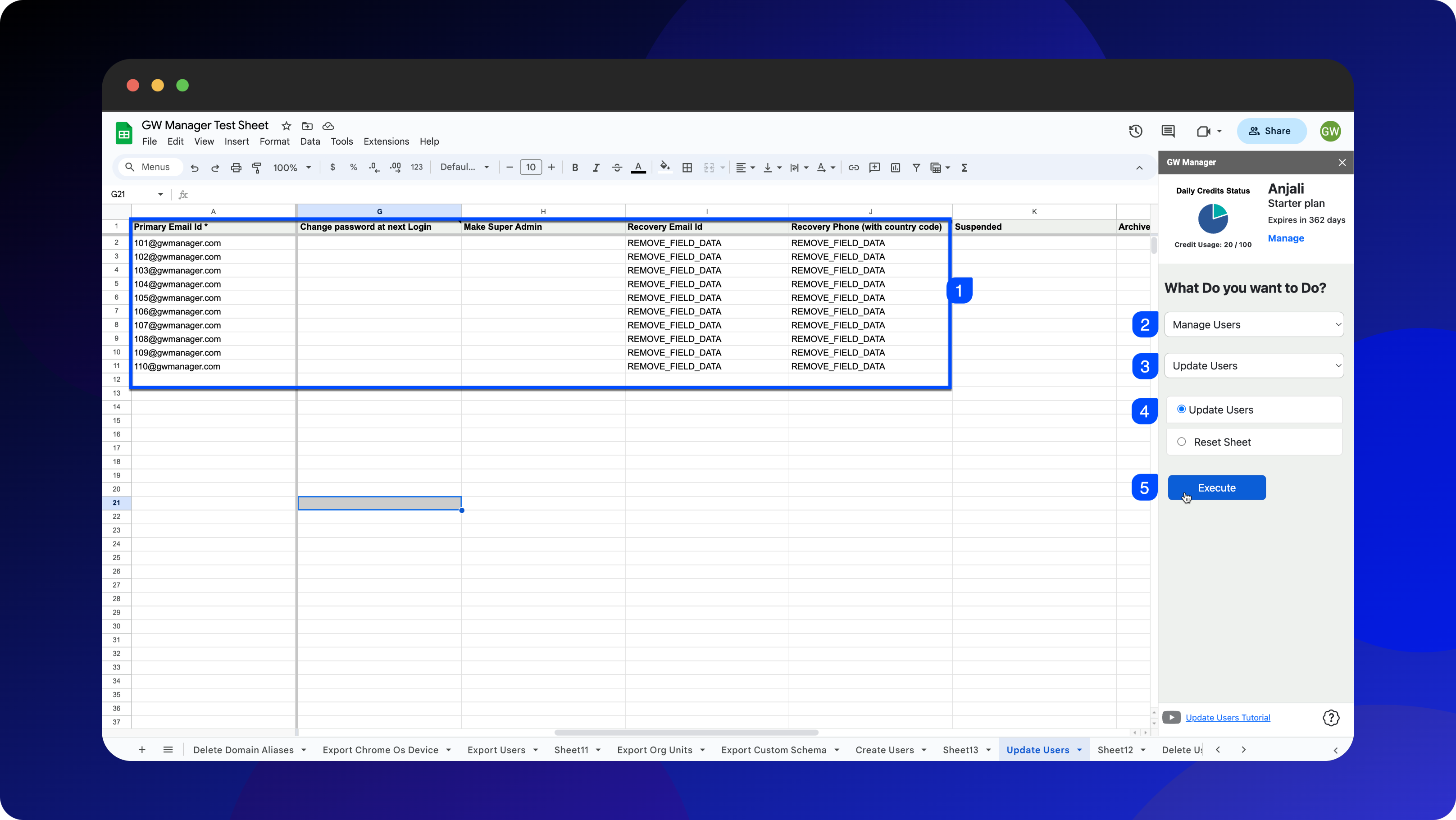
Task: Select the Reset Sheet radio button
Action: coord(1182,442)
